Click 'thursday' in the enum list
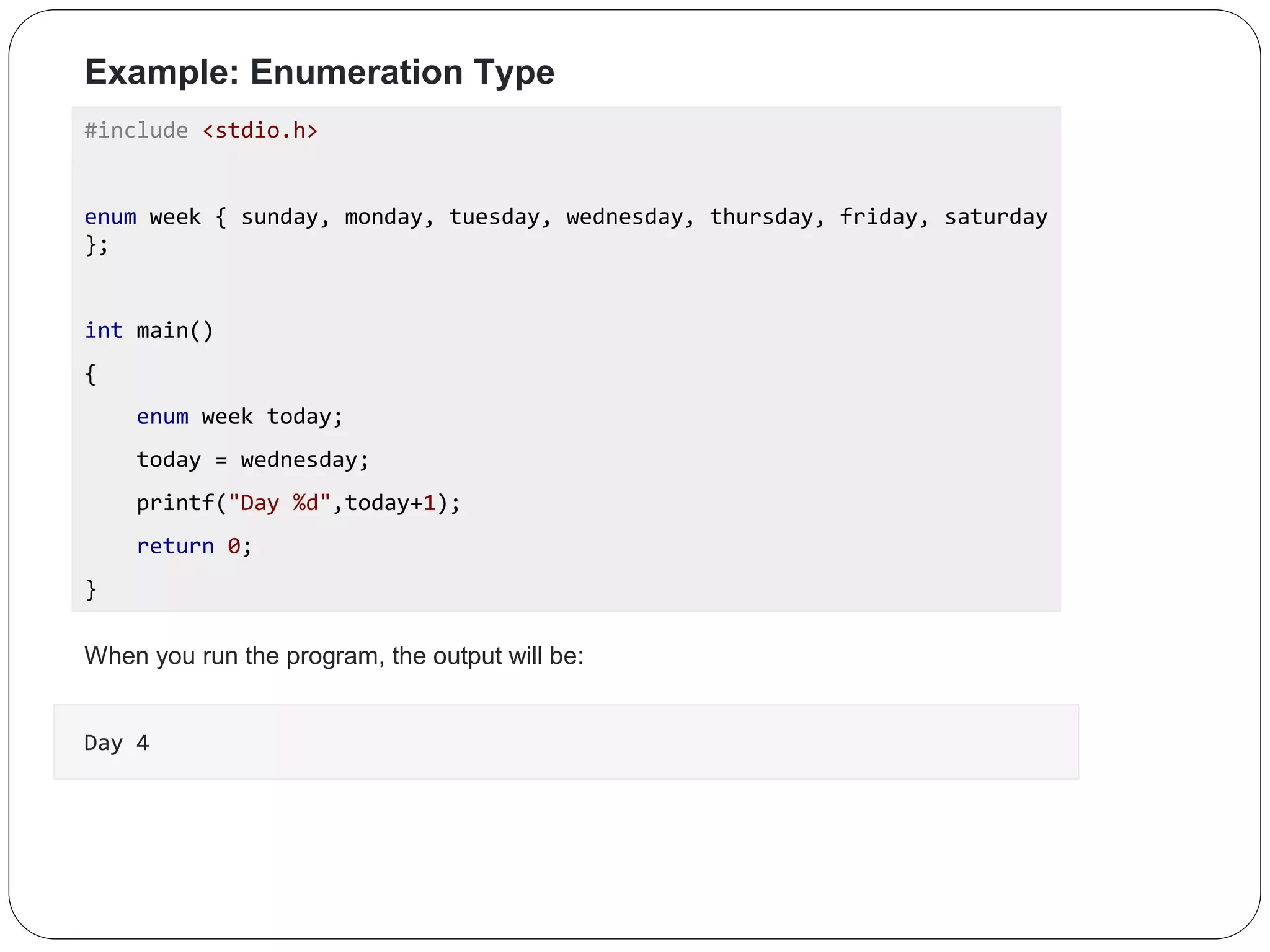This screenshot has width=1270, height=952. [761, 217]
